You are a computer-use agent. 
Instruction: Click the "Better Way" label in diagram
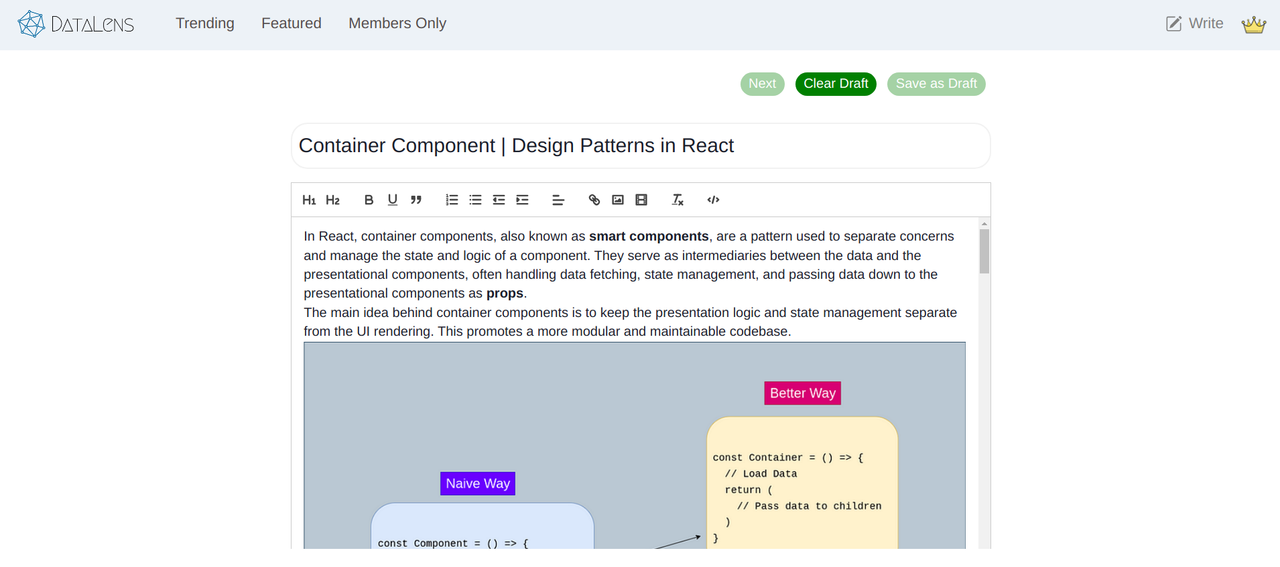[x=803, y=393]
